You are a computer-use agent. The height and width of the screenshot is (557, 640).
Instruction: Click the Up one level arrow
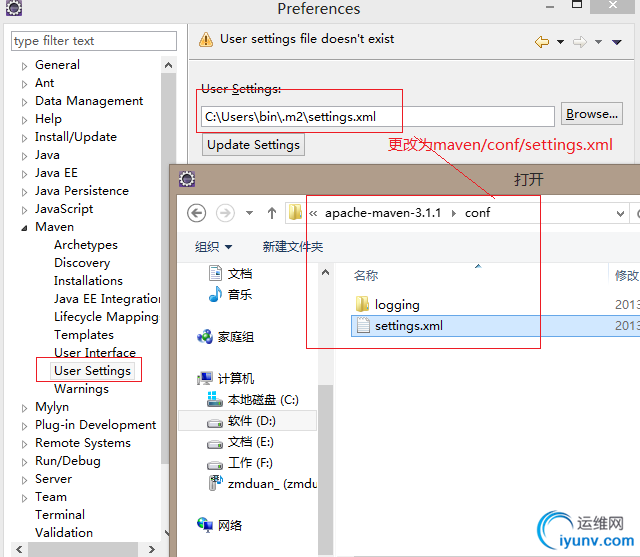point(272,213)
